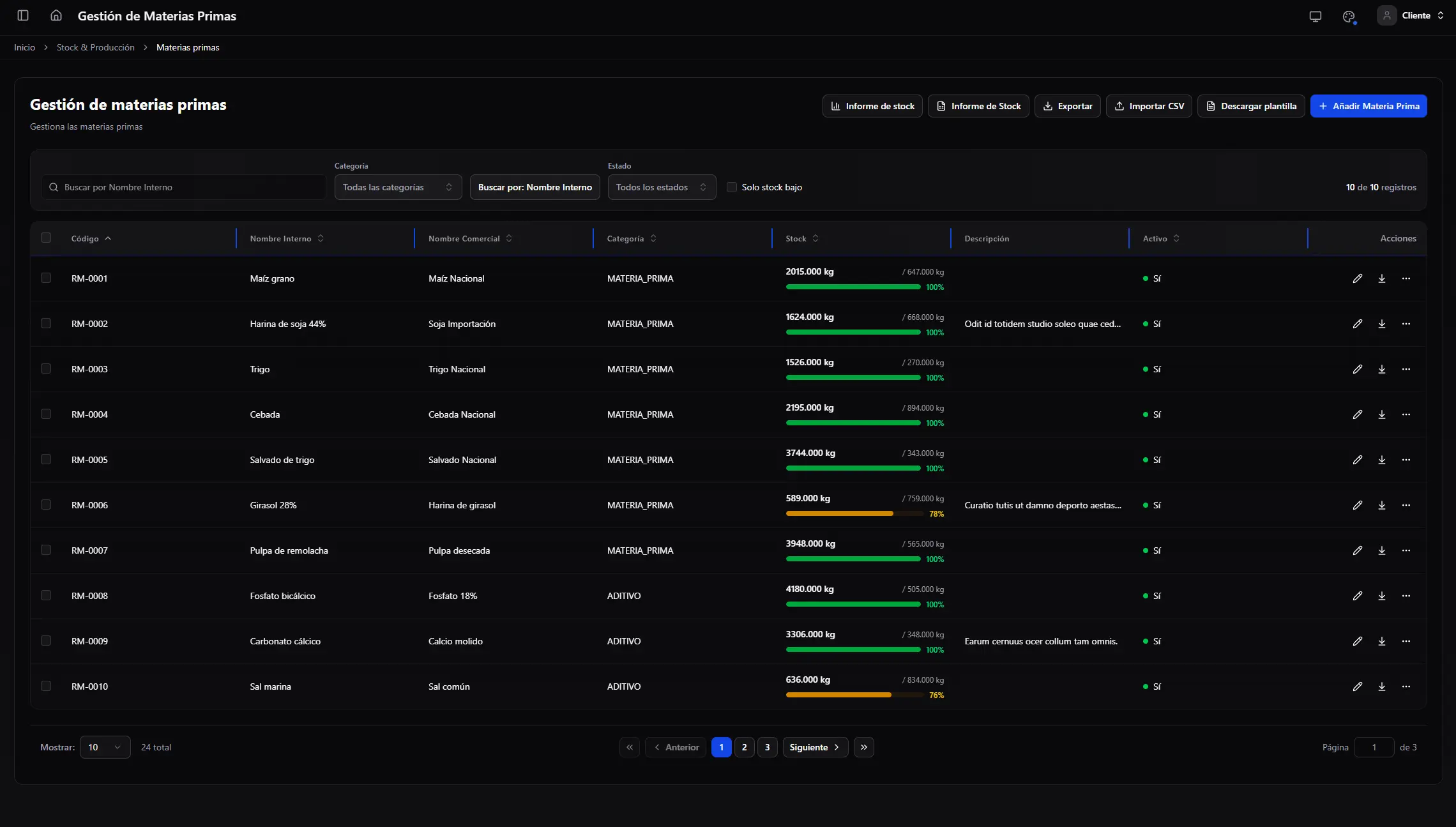Open the theme palette icon
This screenshot has height=827, width=1456.
[x=1349, y=16]
